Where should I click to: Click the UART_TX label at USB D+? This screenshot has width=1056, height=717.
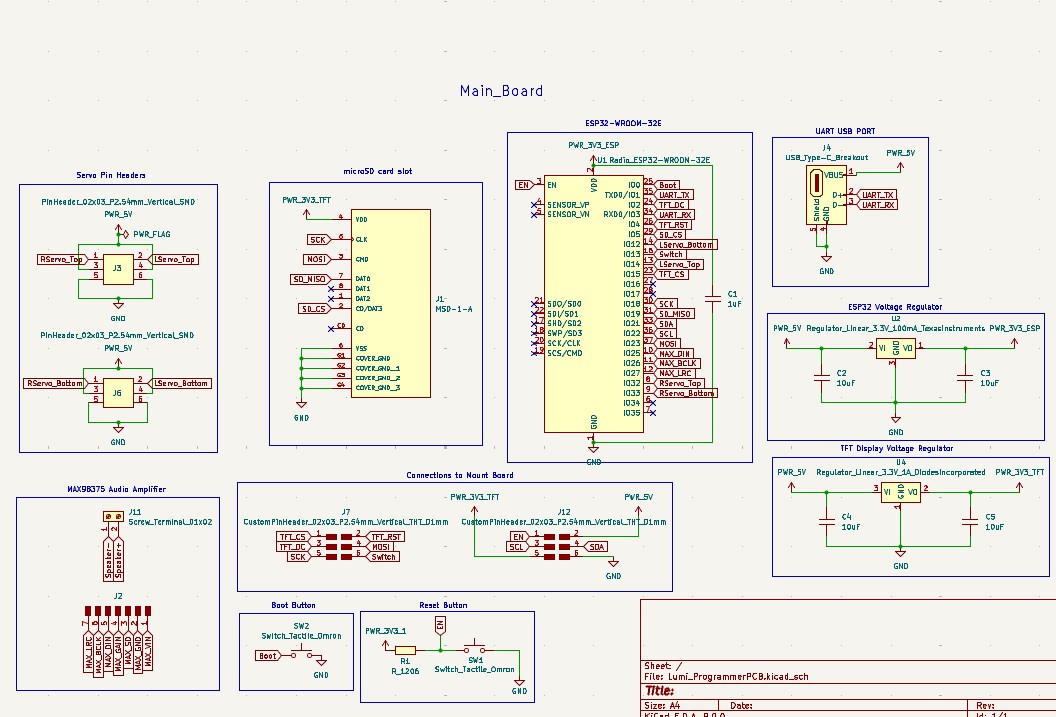878,195
